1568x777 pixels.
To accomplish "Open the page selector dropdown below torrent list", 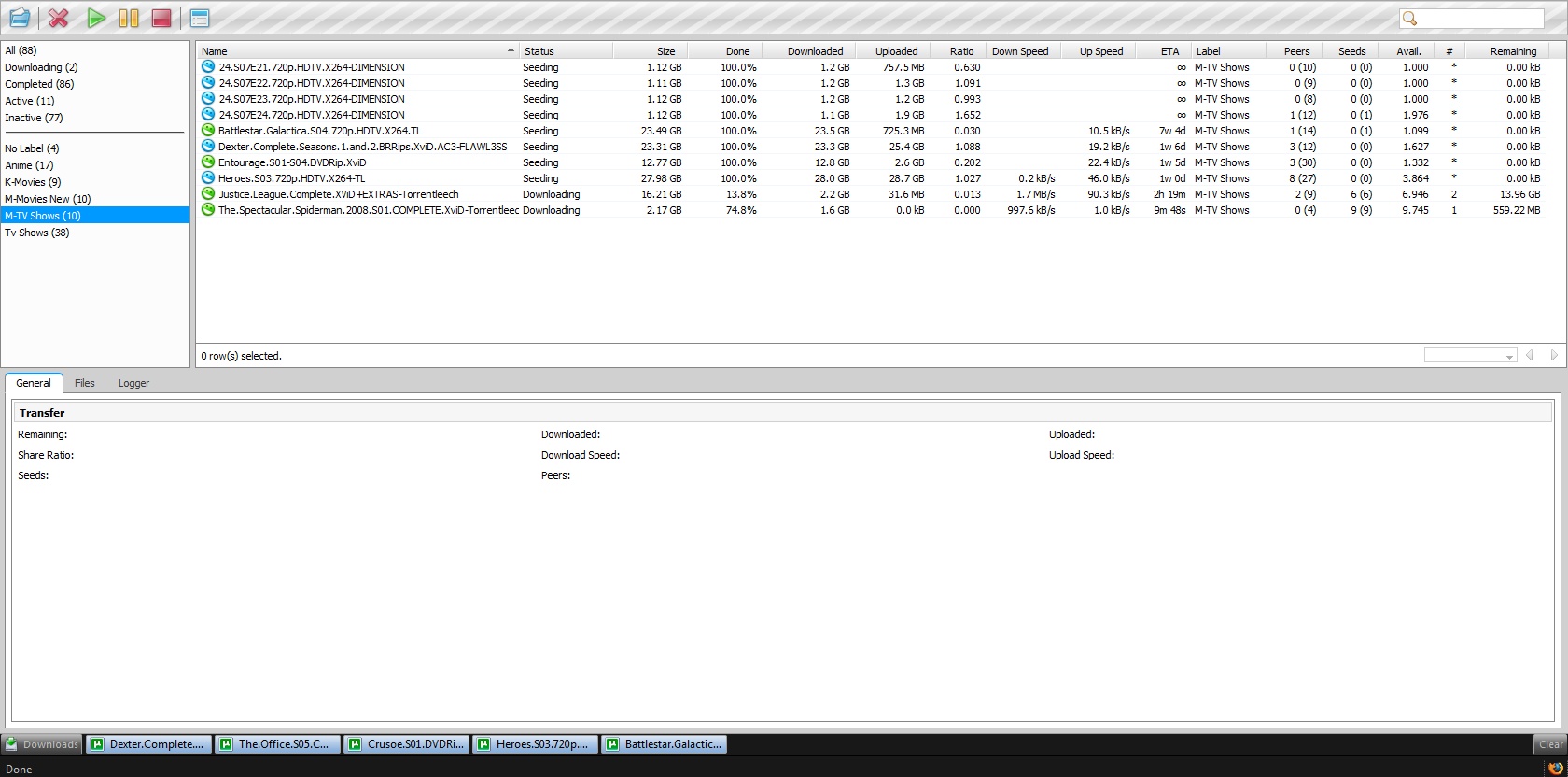I will click(1469, 356).
